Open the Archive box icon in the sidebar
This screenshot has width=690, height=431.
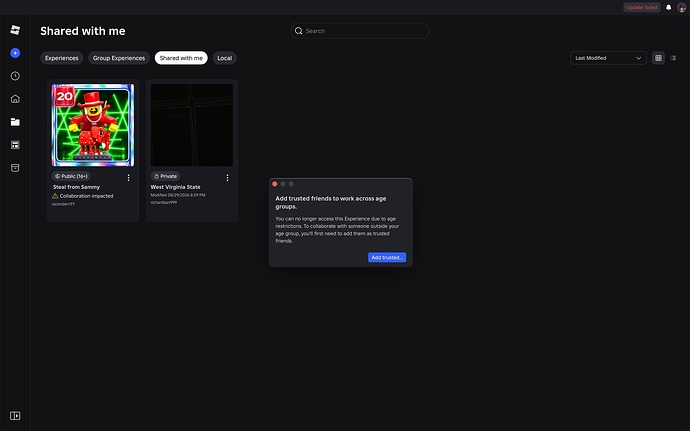tap(15, 168)
